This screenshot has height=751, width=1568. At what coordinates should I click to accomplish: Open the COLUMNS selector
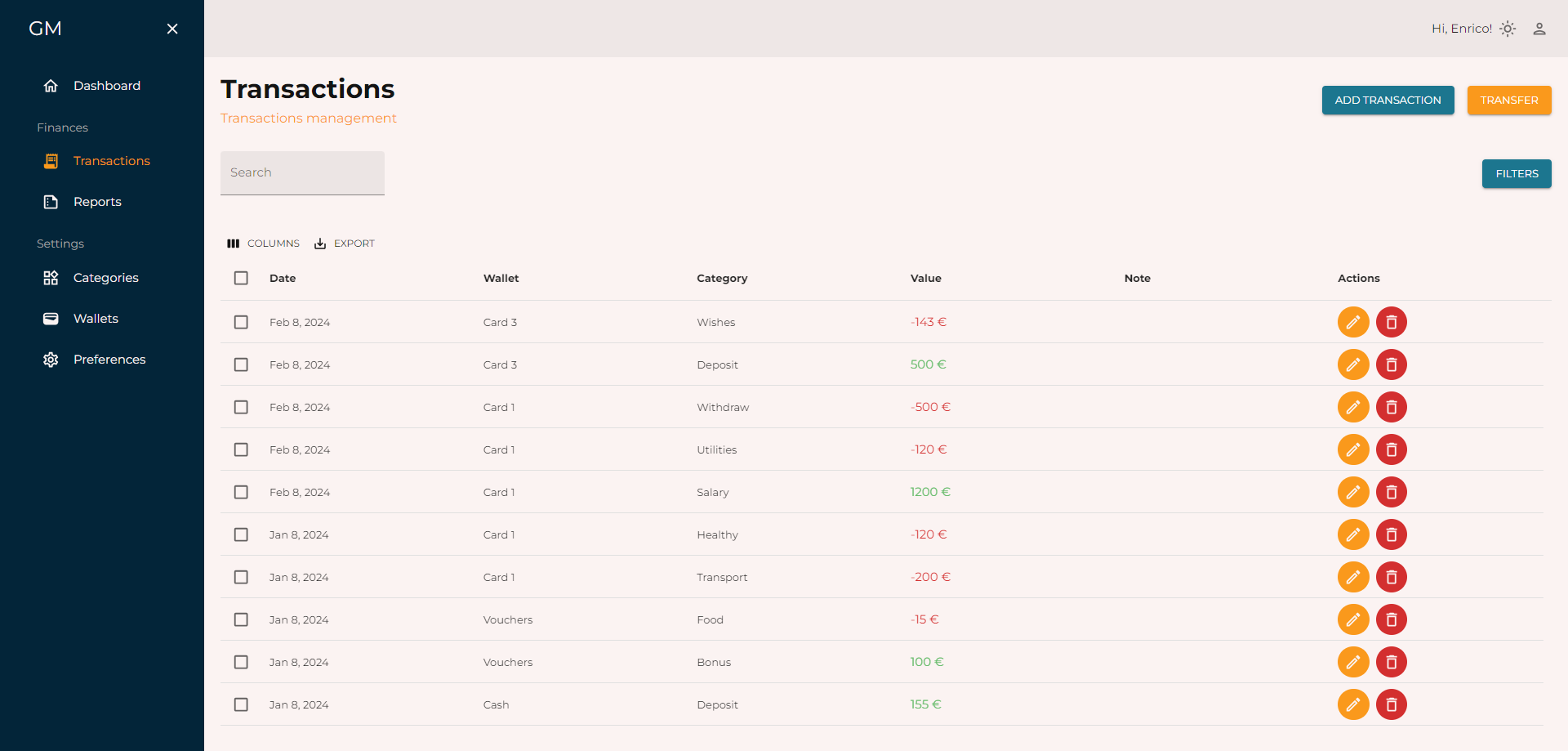tap(262, 243)
